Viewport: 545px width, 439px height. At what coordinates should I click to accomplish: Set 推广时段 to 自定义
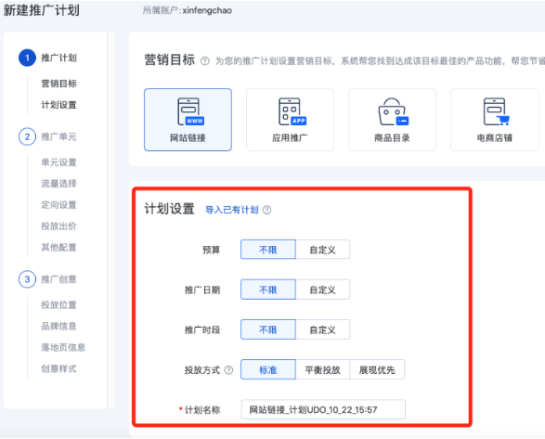[x=323, y=330]
